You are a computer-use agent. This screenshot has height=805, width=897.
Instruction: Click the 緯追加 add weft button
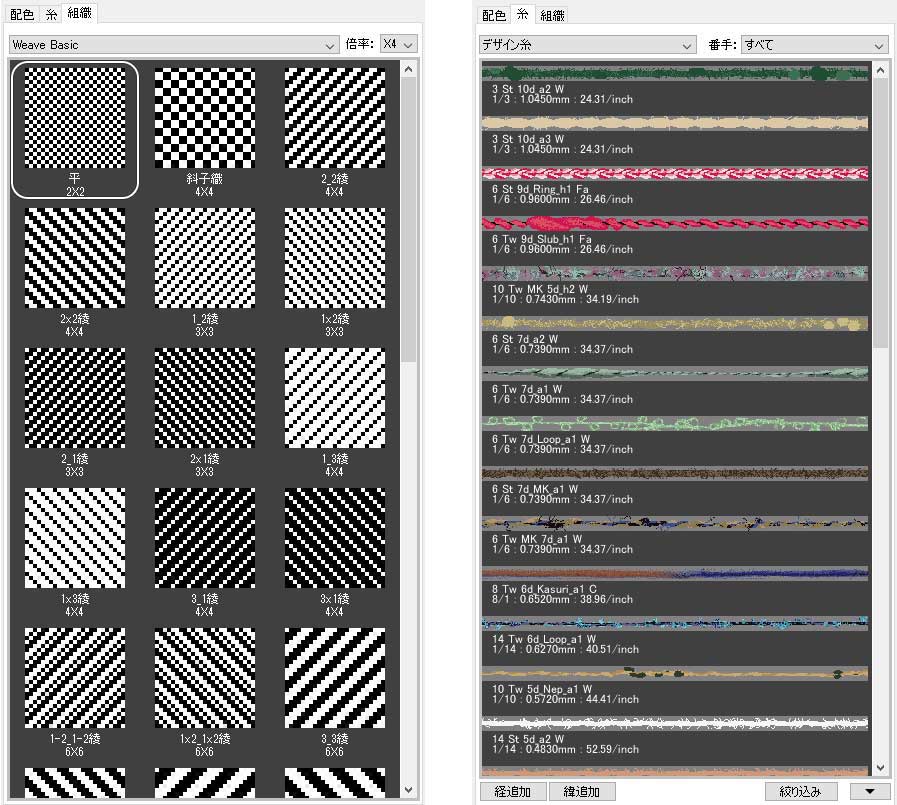click(x=582, y=791)
